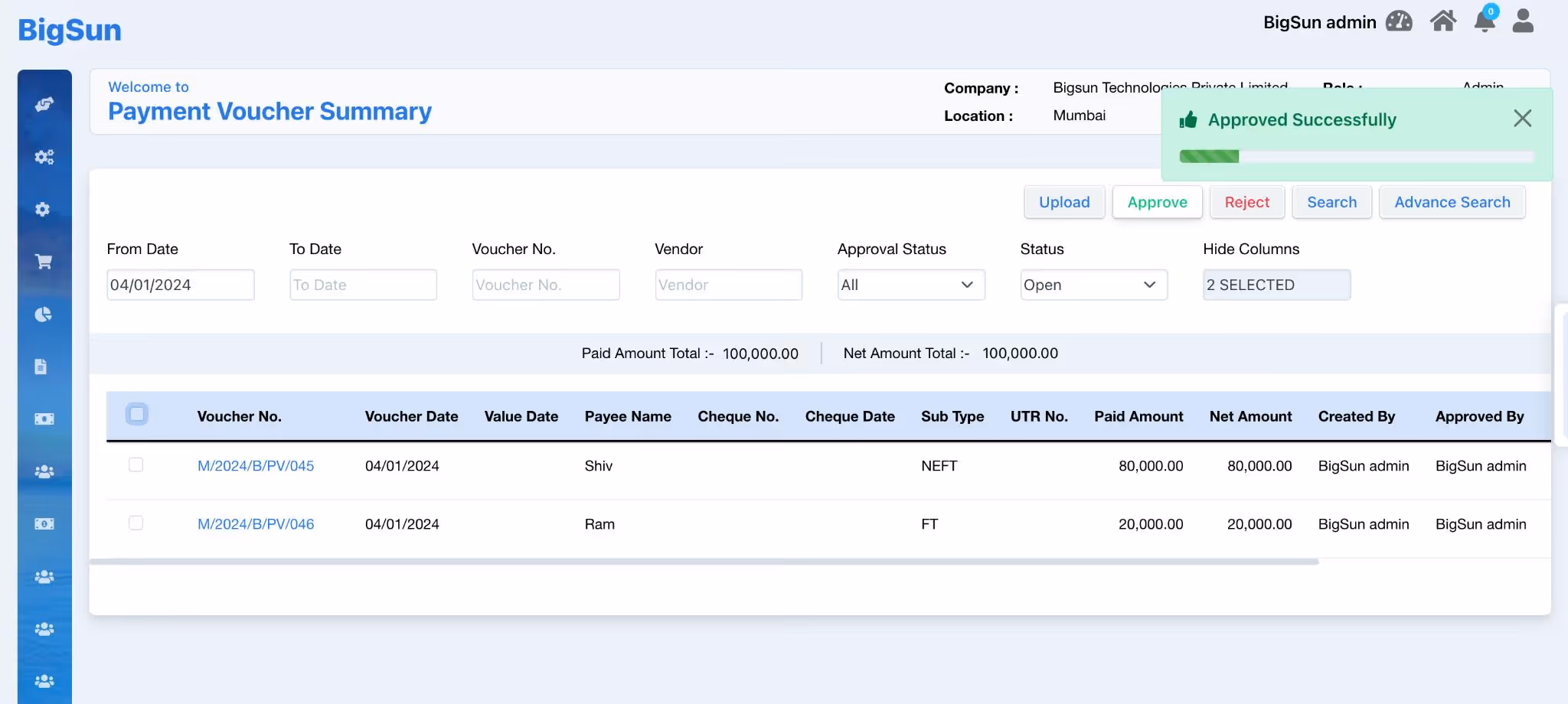Screen dimensions: 1568x704
Task: Open notifications bell icon
Action: [1485, 21]
